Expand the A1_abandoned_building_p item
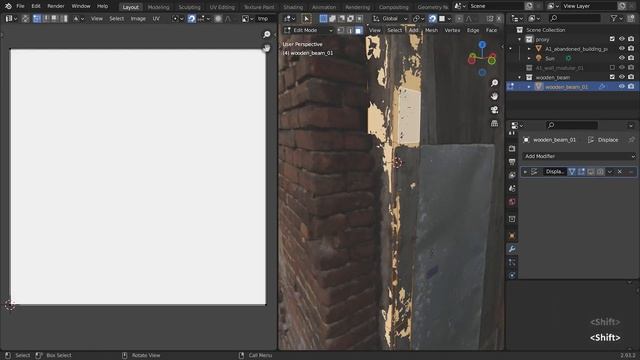The image size is (640, 360). 529,49
